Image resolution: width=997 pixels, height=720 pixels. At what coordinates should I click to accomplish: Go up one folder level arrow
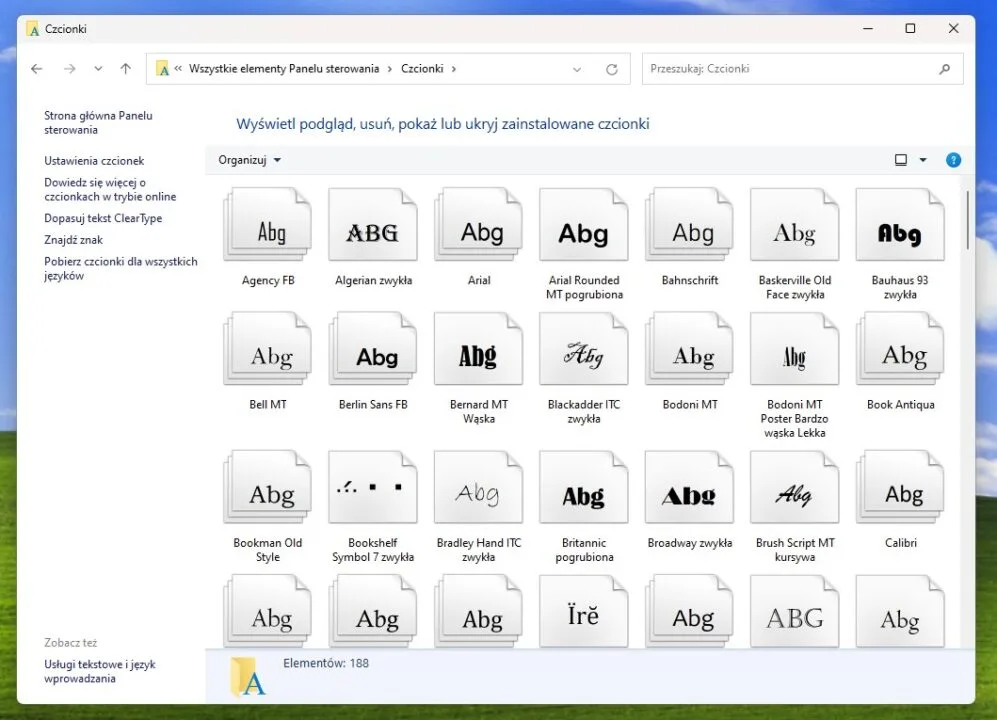click(x=125, y=69)
